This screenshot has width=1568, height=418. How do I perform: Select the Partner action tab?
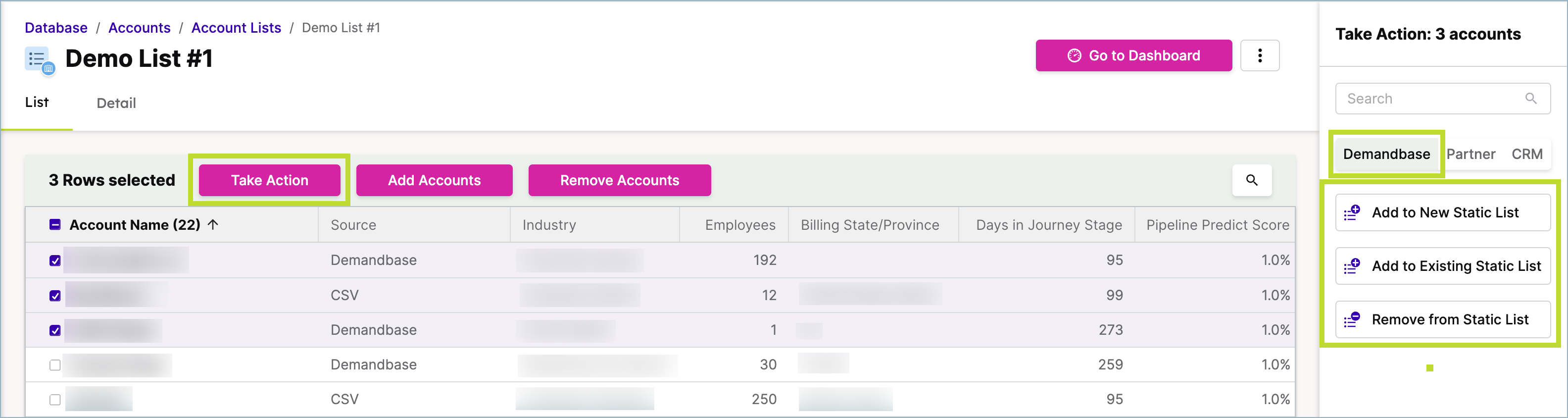(1470, 154)
